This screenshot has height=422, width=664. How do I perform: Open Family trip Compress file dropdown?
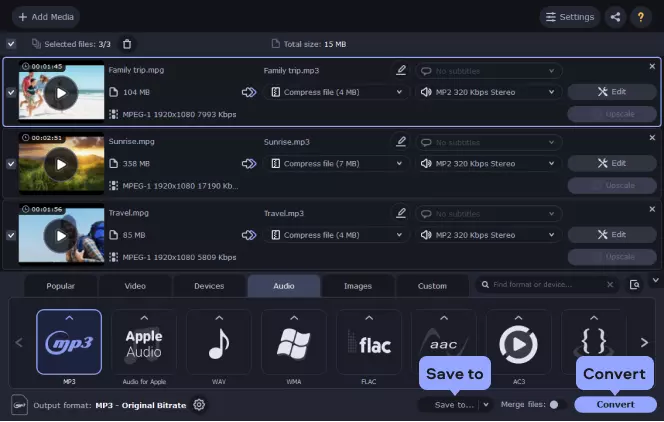tap(337, 92)
